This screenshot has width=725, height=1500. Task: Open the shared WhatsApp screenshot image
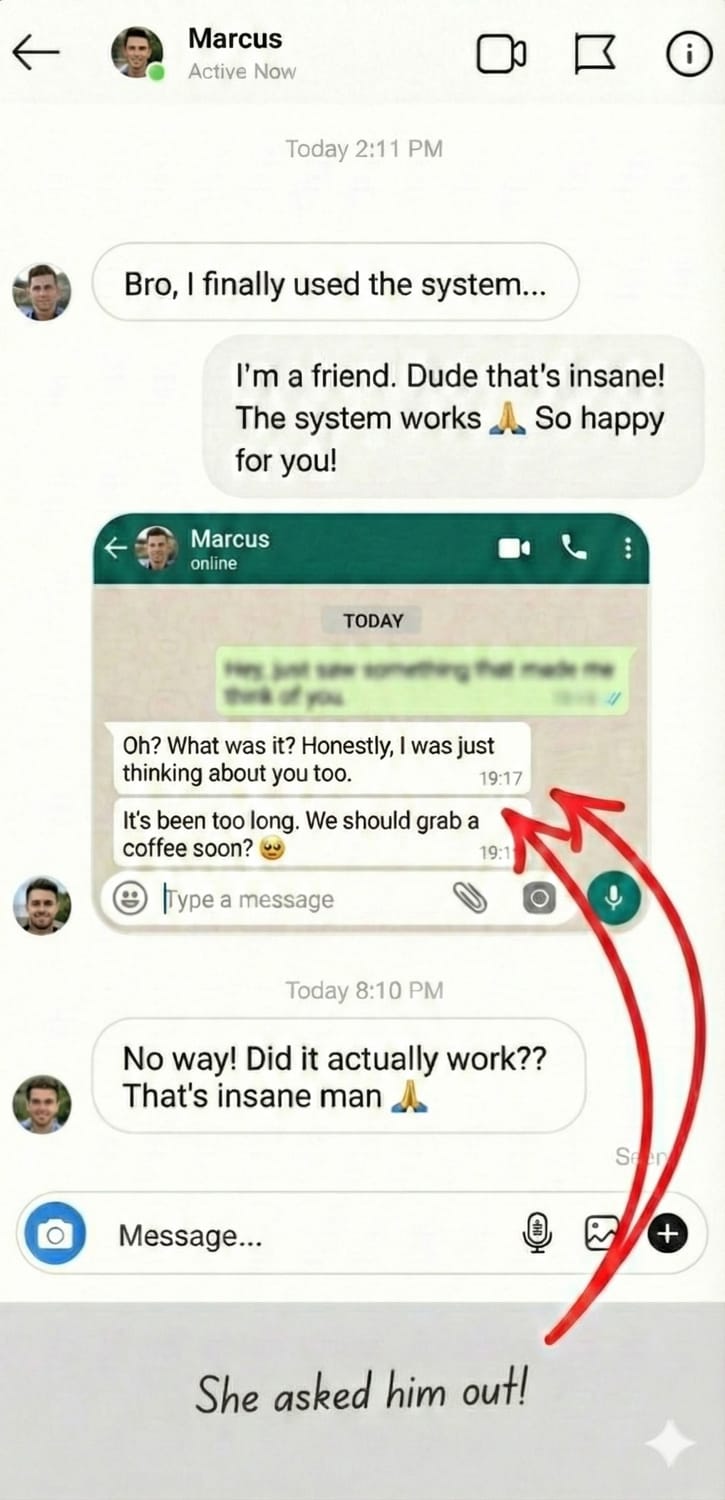click(x=370, y=722)
